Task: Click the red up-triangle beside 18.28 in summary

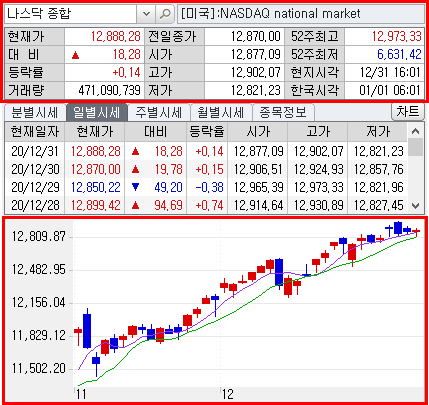Action: 76,55
